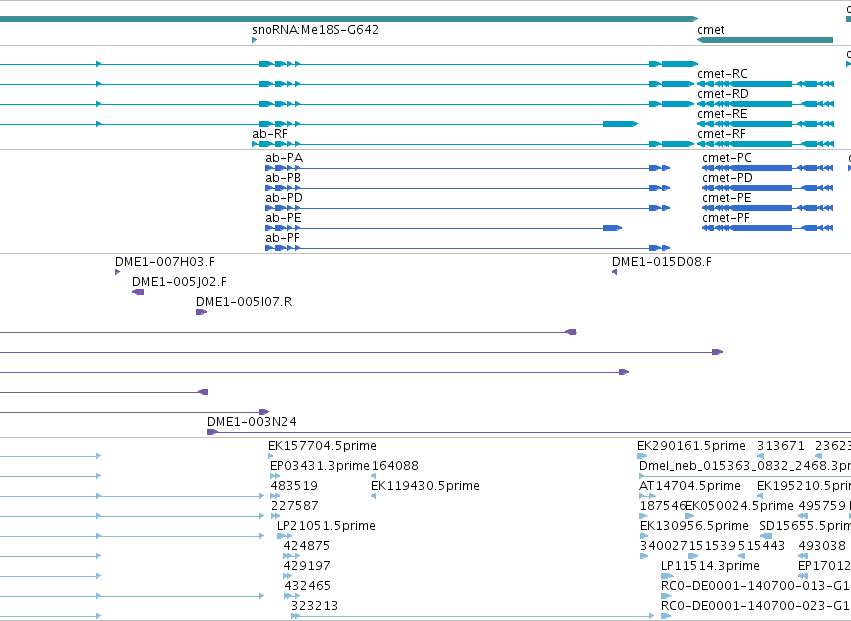Select the thick cmet gene bar

765,40
